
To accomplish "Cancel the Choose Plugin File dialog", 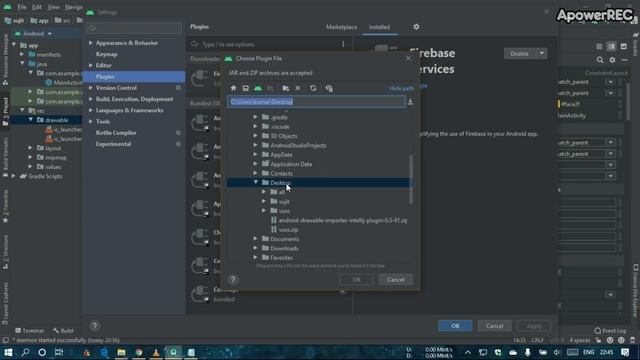I will tap(396, 280).
